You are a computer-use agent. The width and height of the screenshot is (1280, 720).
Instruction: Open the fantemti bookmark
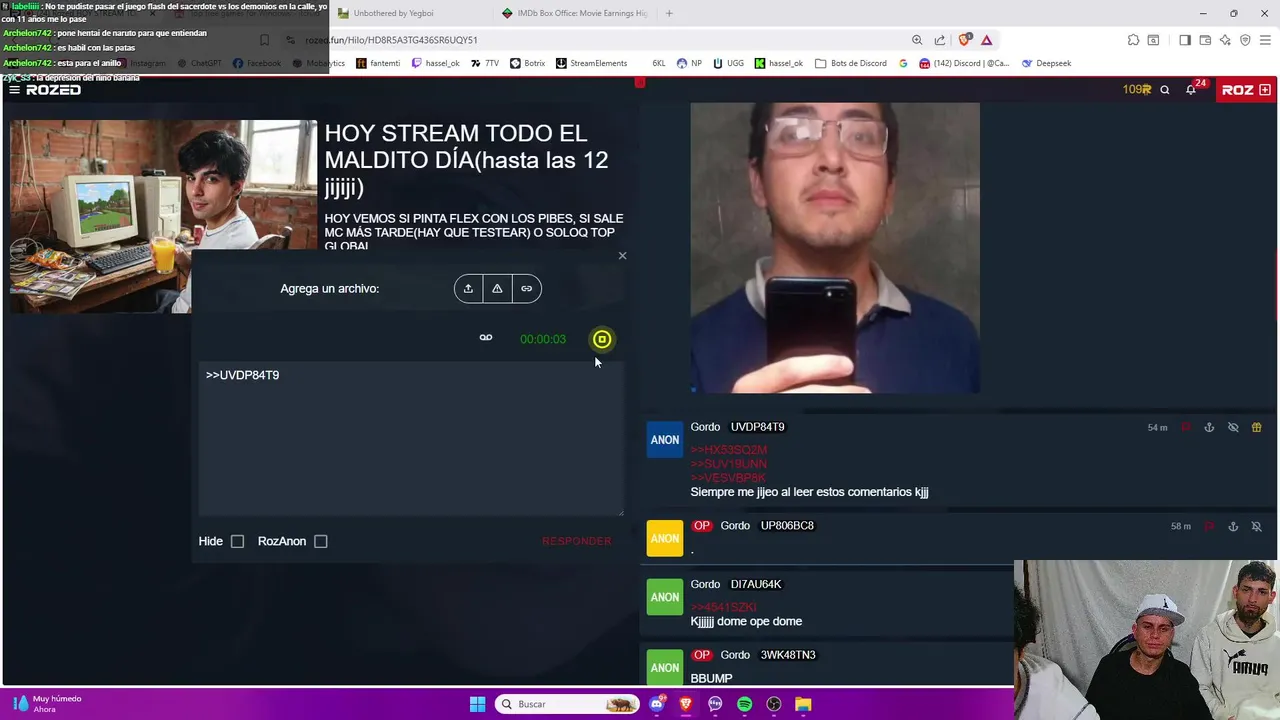tap(377, 63)
